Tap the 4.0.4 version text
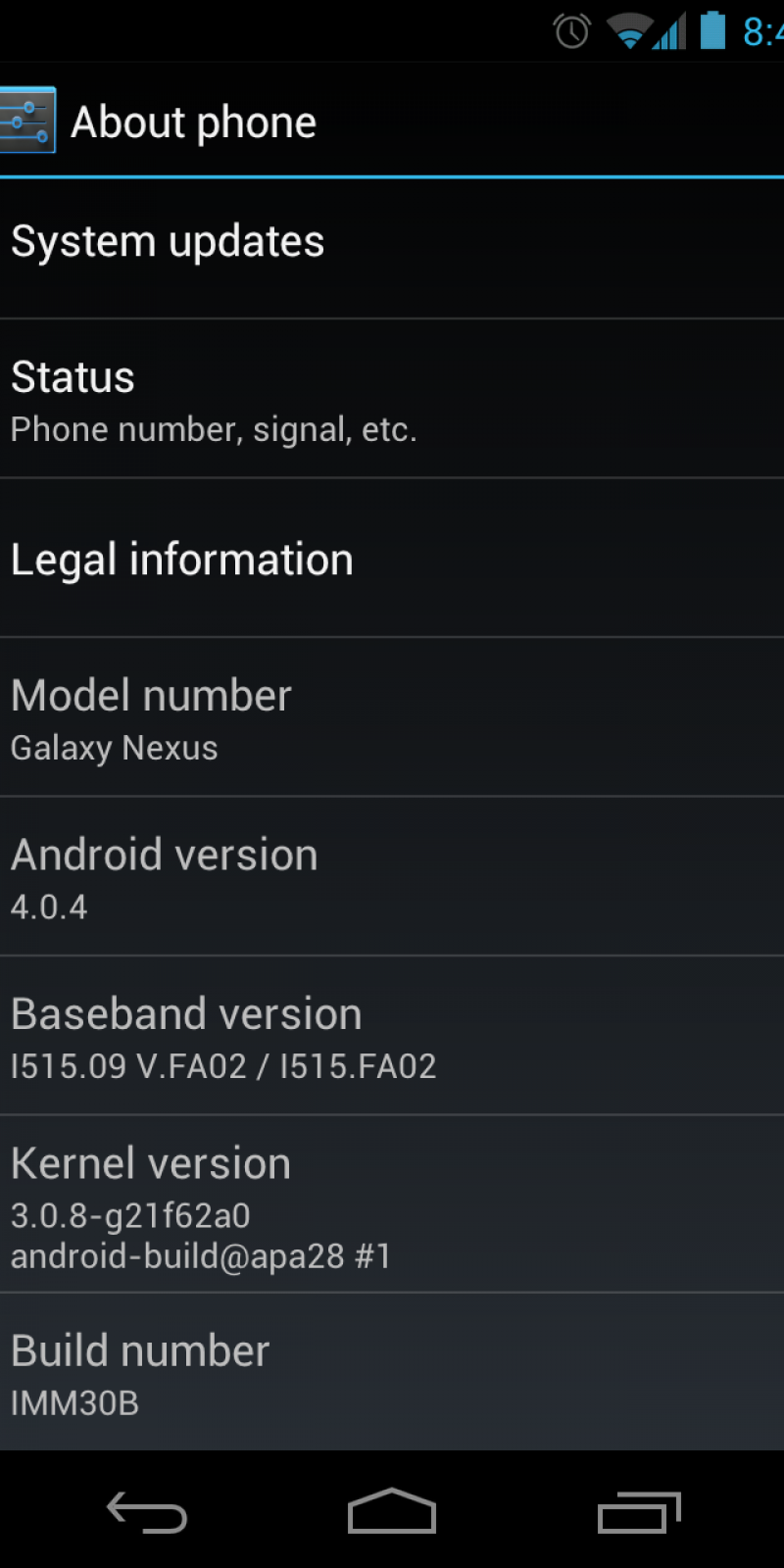The width and height of the screenshot is (784, 1568). coord(49,907)
